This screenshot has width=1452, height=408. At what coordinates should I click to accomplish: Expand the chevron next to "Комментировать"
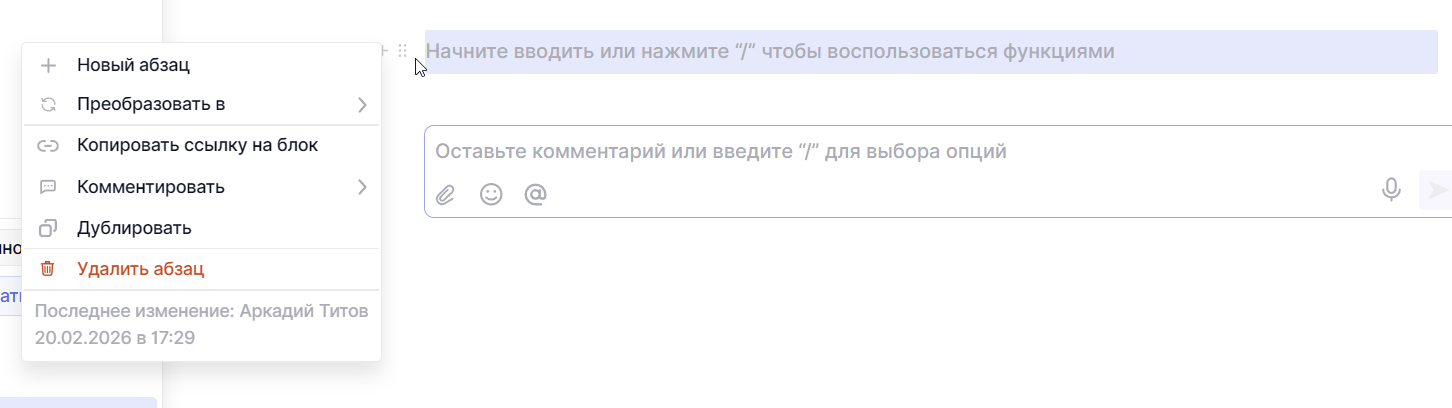[362, 187]
